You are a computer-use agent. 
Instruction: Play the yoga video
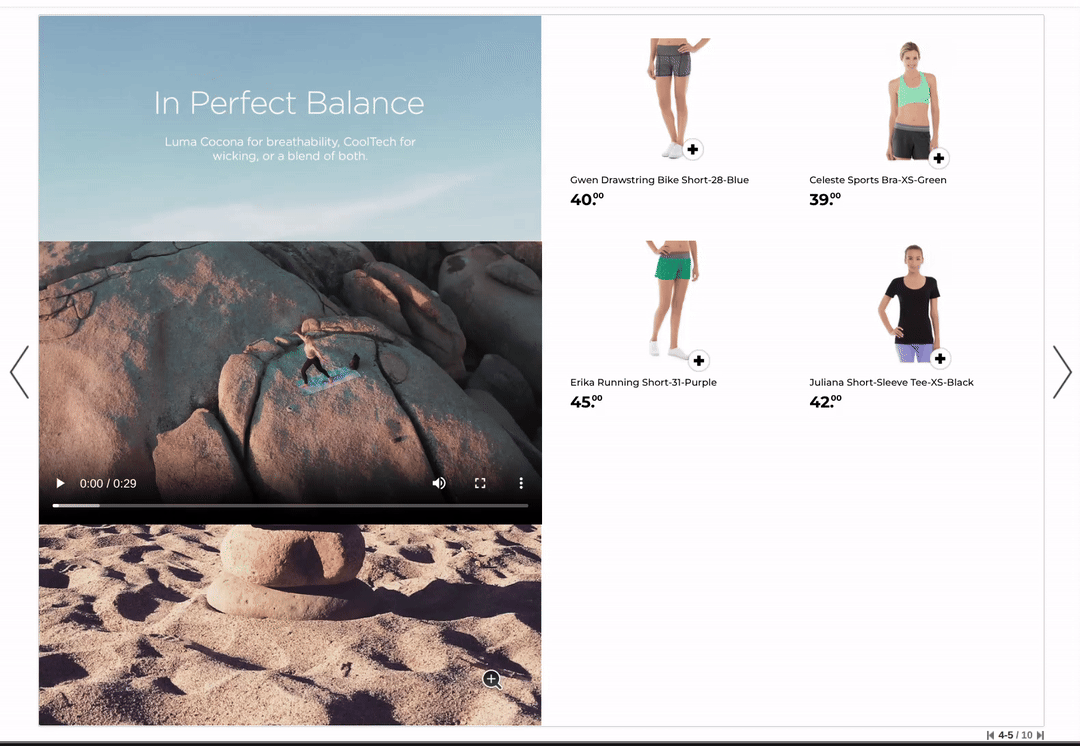pos(60,484)
